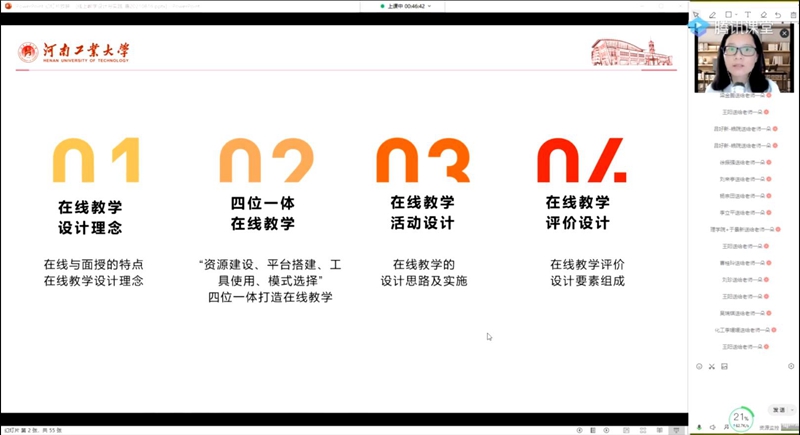The width and height of the screenshot is (800, 435).
Task: Open the emoji picker in chat
Action: click(699, 366)
